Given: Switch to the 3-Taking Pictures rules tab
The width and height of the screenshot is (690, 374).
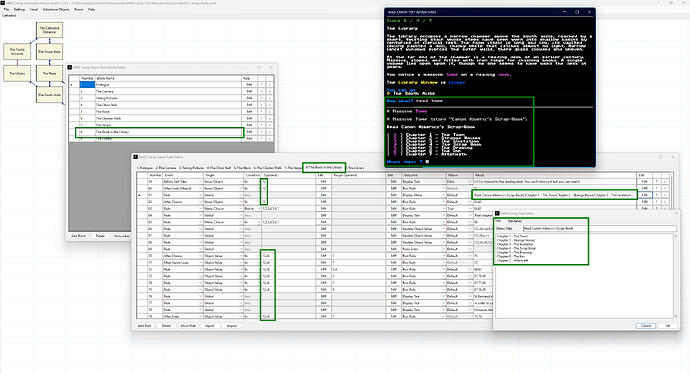Looking at the screenshot, I should [x=191, y=168].
